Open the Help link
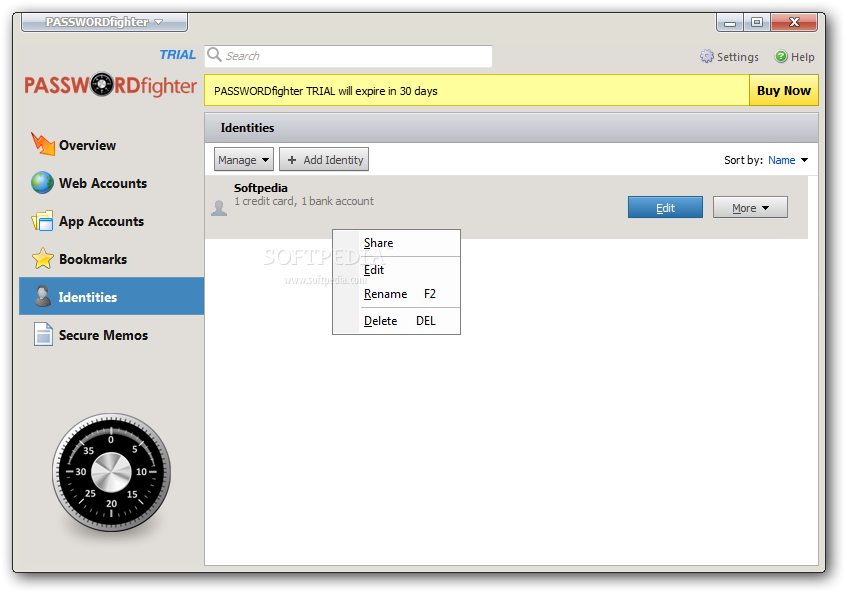Image resolution: width=846 pixels, height=593 pixels. [795, 57]
